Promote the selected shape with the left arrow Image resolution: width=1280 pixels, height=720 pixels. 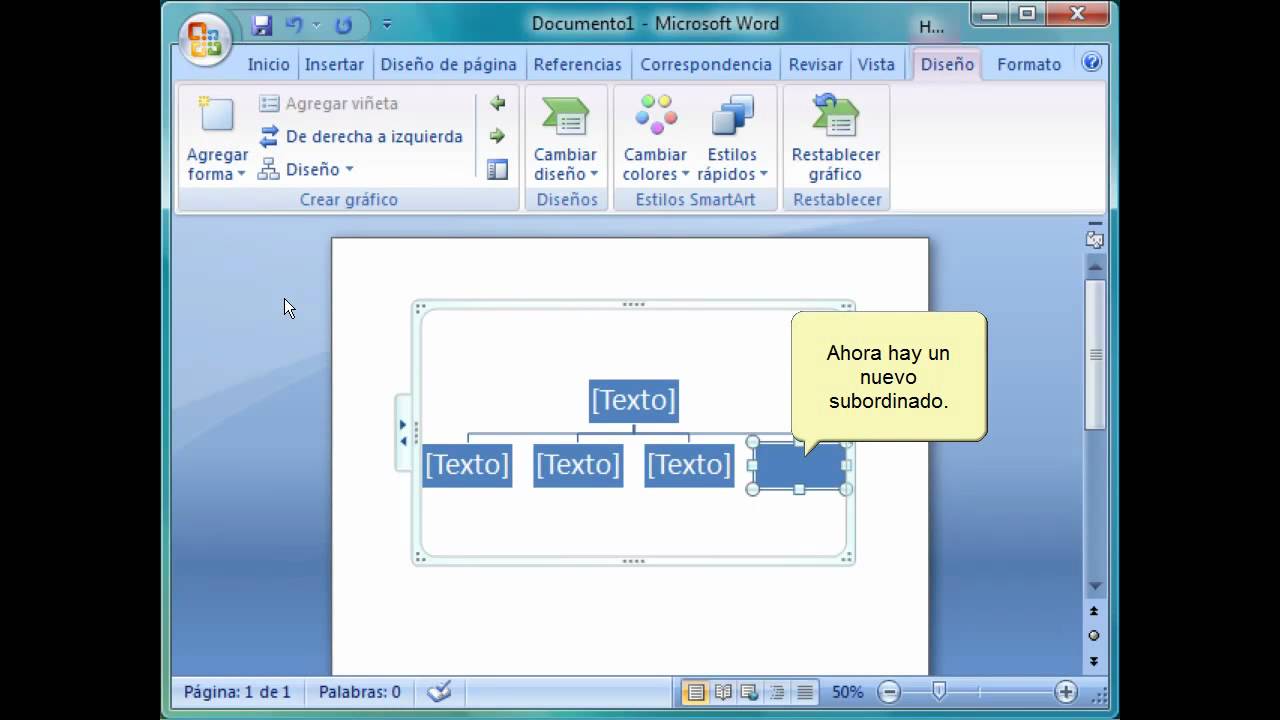[497, 103]
